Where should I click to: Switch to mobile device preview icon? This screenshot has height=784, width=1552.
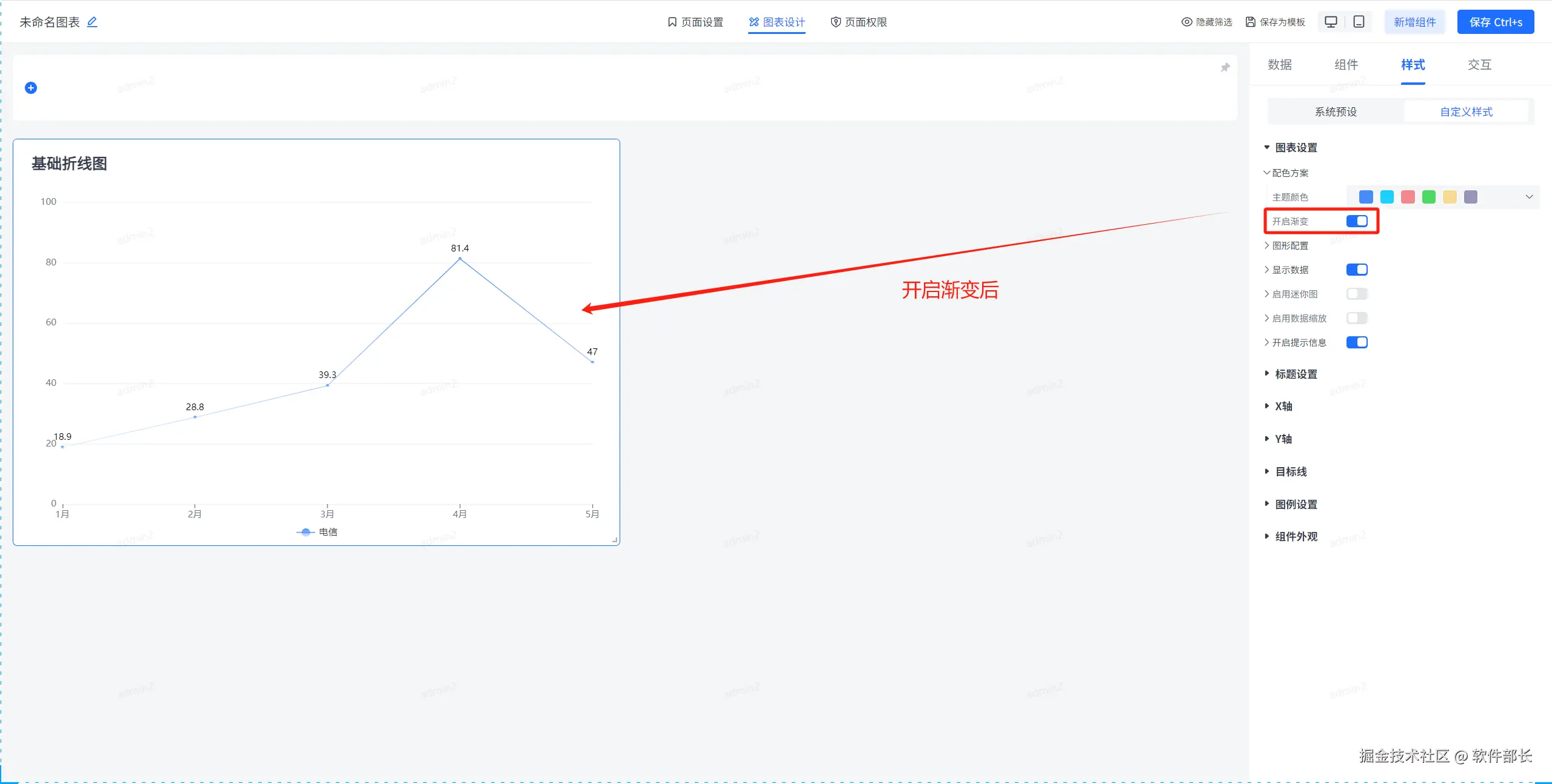pos(1359,22)
